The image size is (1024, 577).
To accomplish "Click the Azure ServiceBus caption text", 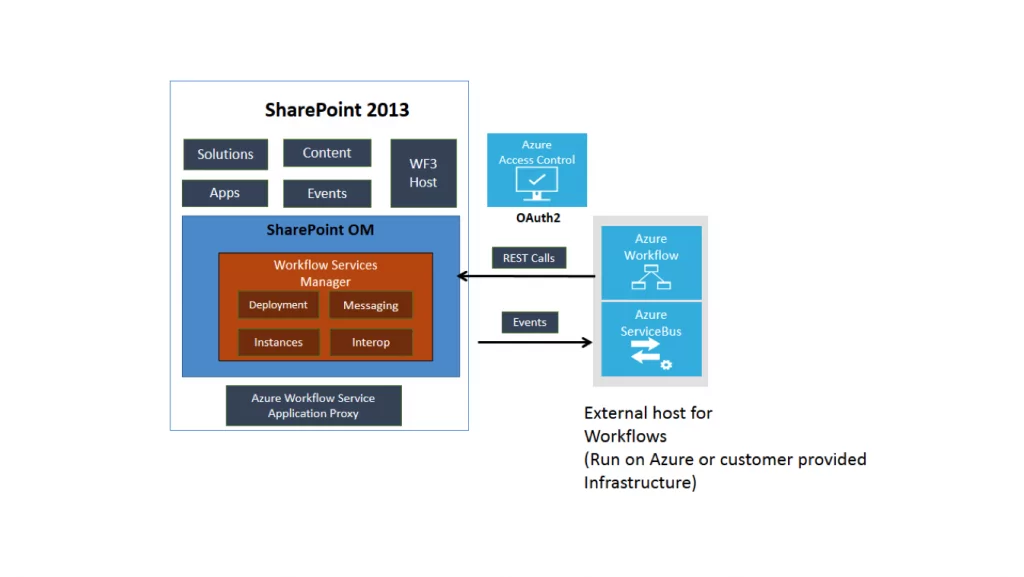I will 651,322.
